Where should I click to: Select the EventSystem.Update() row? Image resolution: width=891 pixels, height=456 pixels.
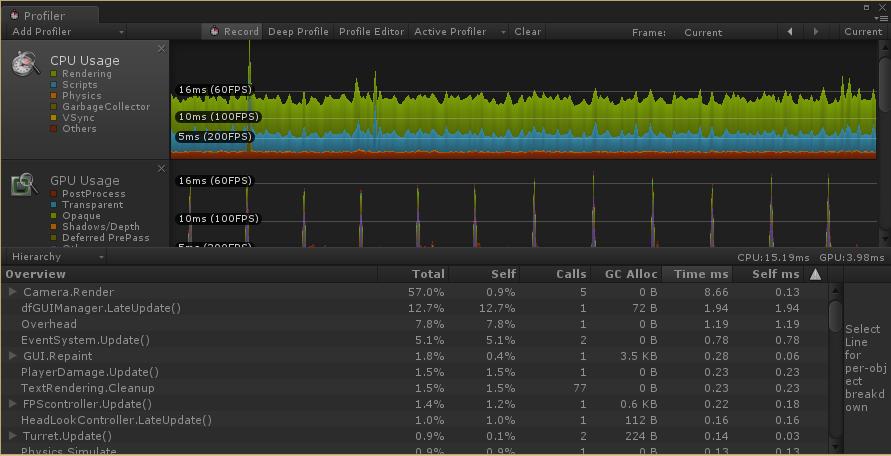[x=415, y=340]
